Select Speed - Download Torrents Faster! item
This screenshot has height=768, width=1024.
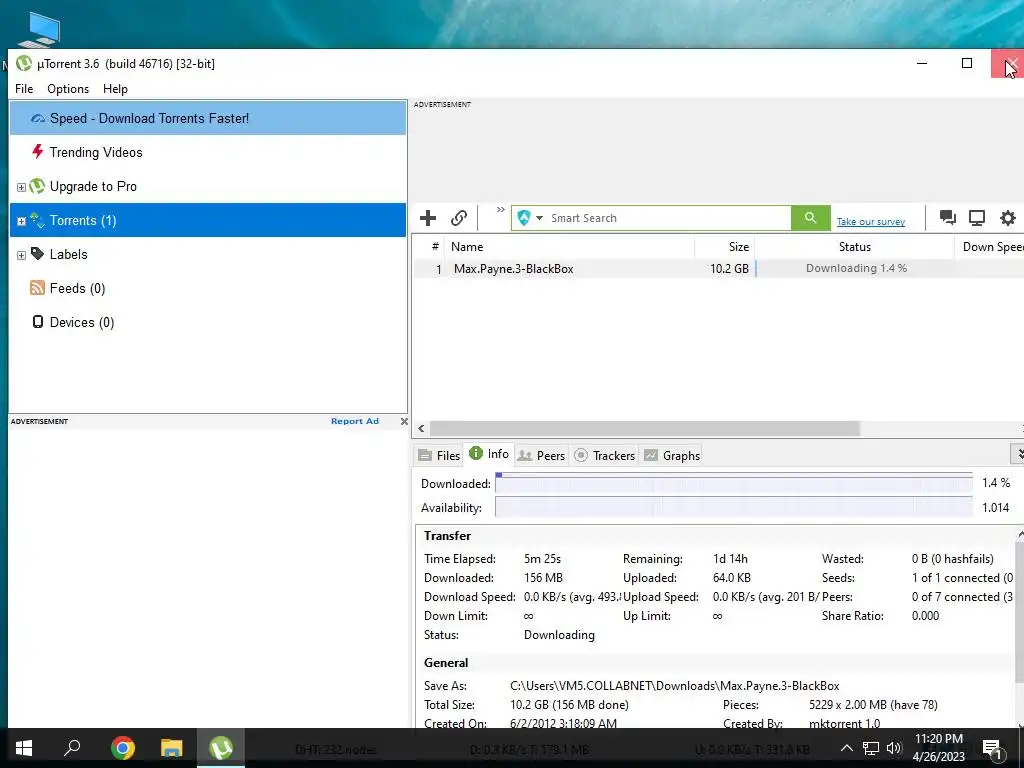click(208, 118)
